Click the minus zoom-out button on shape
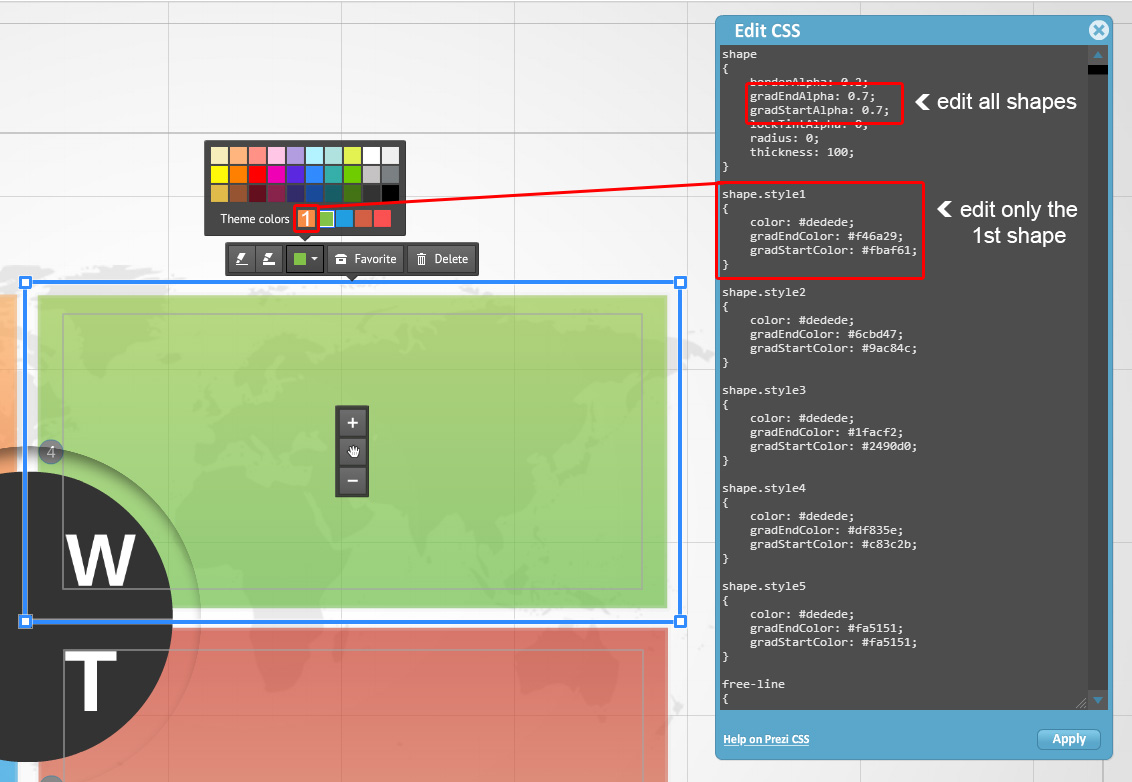Viewport: 1132px width, 782px height. (x=352, y=481)
